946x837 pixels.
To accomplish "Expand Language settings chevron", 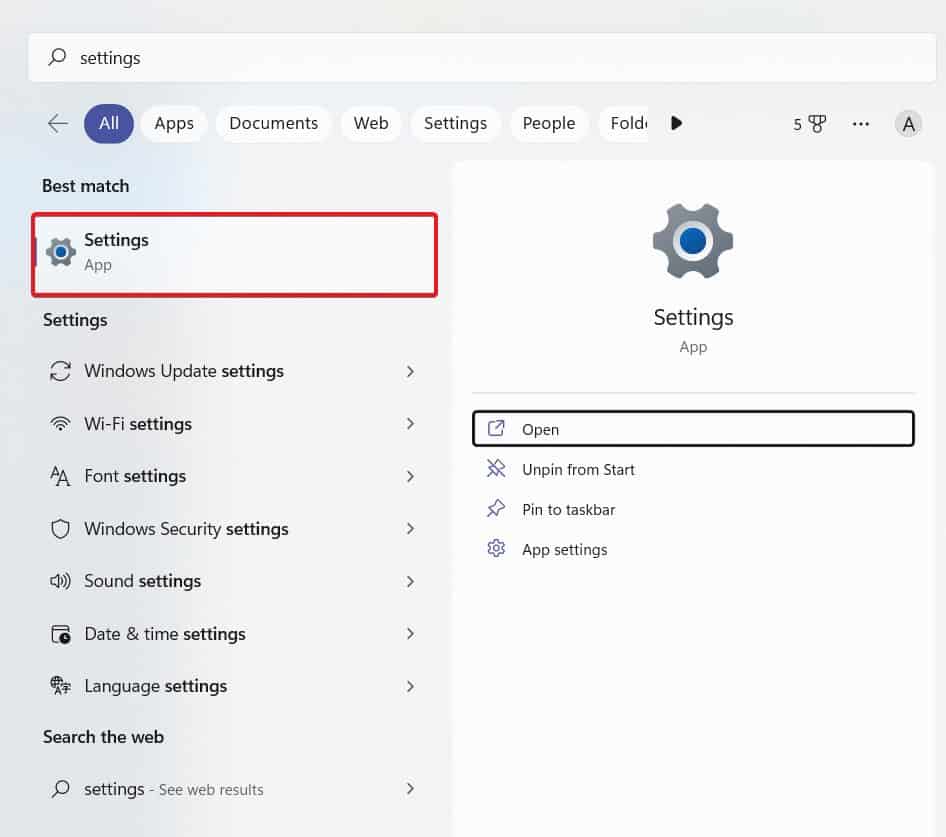I will click(x=410, y=686).
